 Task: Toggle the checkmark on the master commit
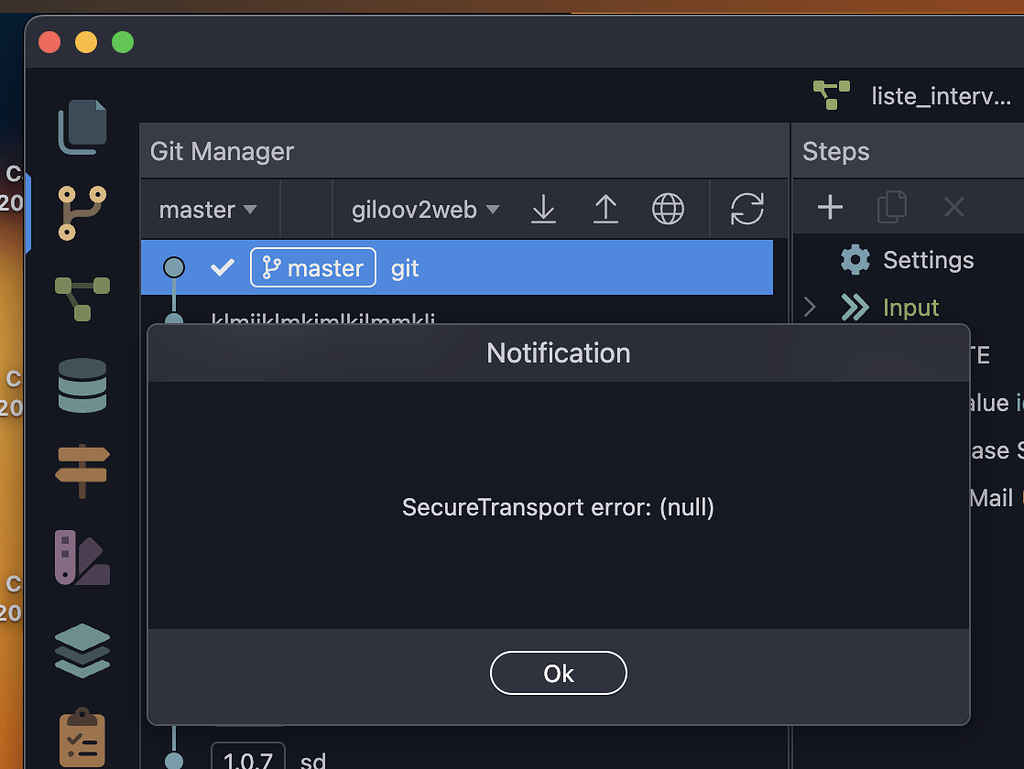pyautogui.click(x=221, y=267)
